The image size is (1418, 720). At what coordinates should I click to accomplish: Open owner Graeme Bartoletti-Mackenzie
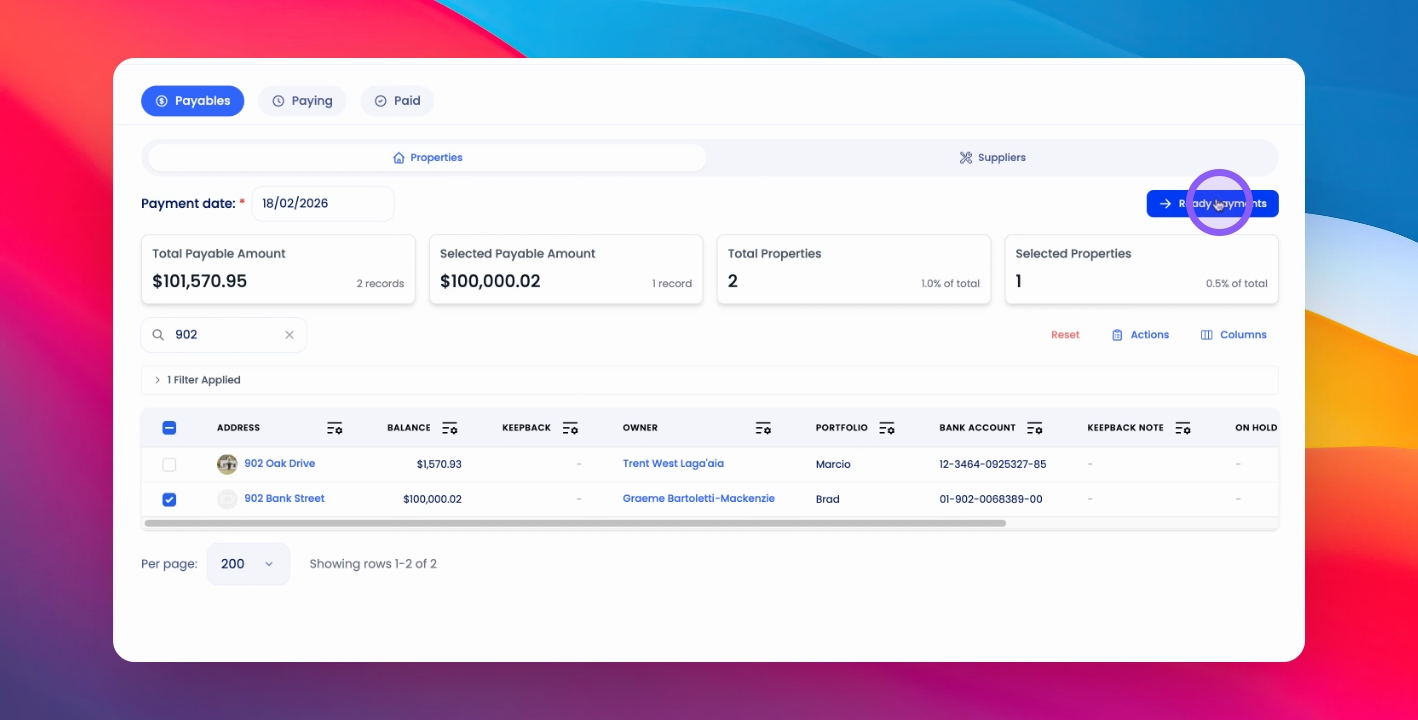pyautogui.click(x=699, y=499)
